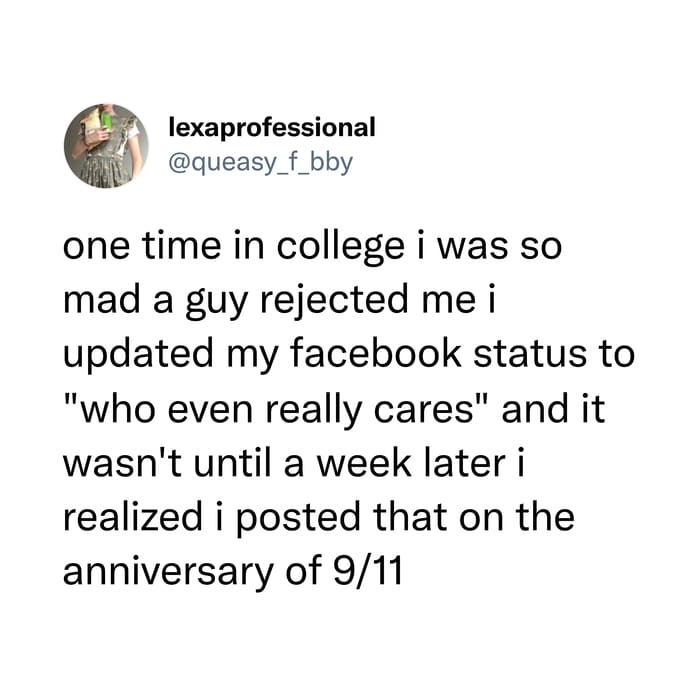Click the word "posted" in the tweet
700x700 pixels.
click(x=298, y=518)
